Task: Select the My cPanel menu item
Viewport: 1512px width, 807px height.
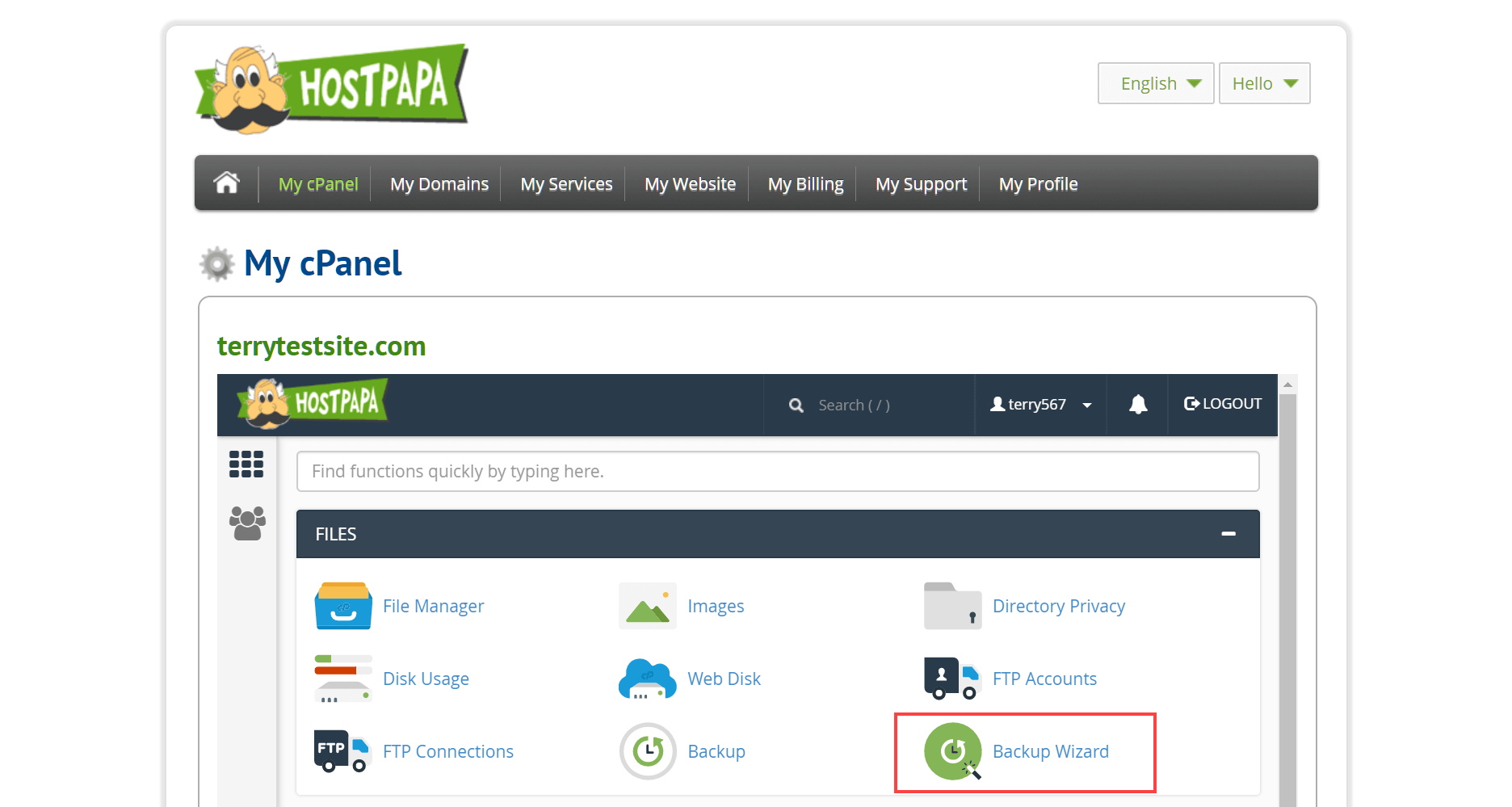Action: pos(318,184)
